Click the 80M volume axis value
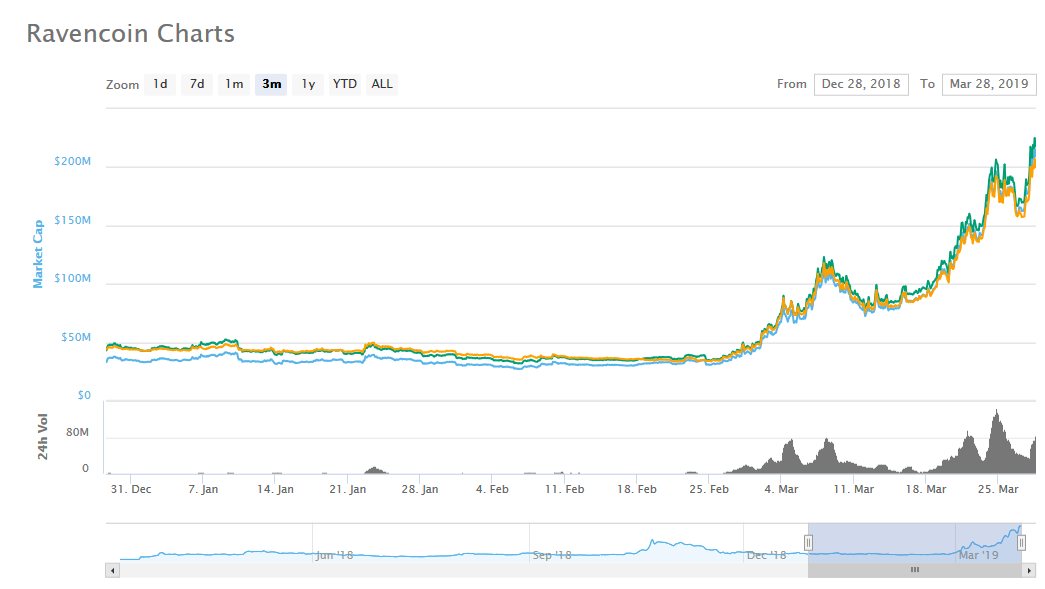Screen dimensions: 1045x589 point(77,432)
